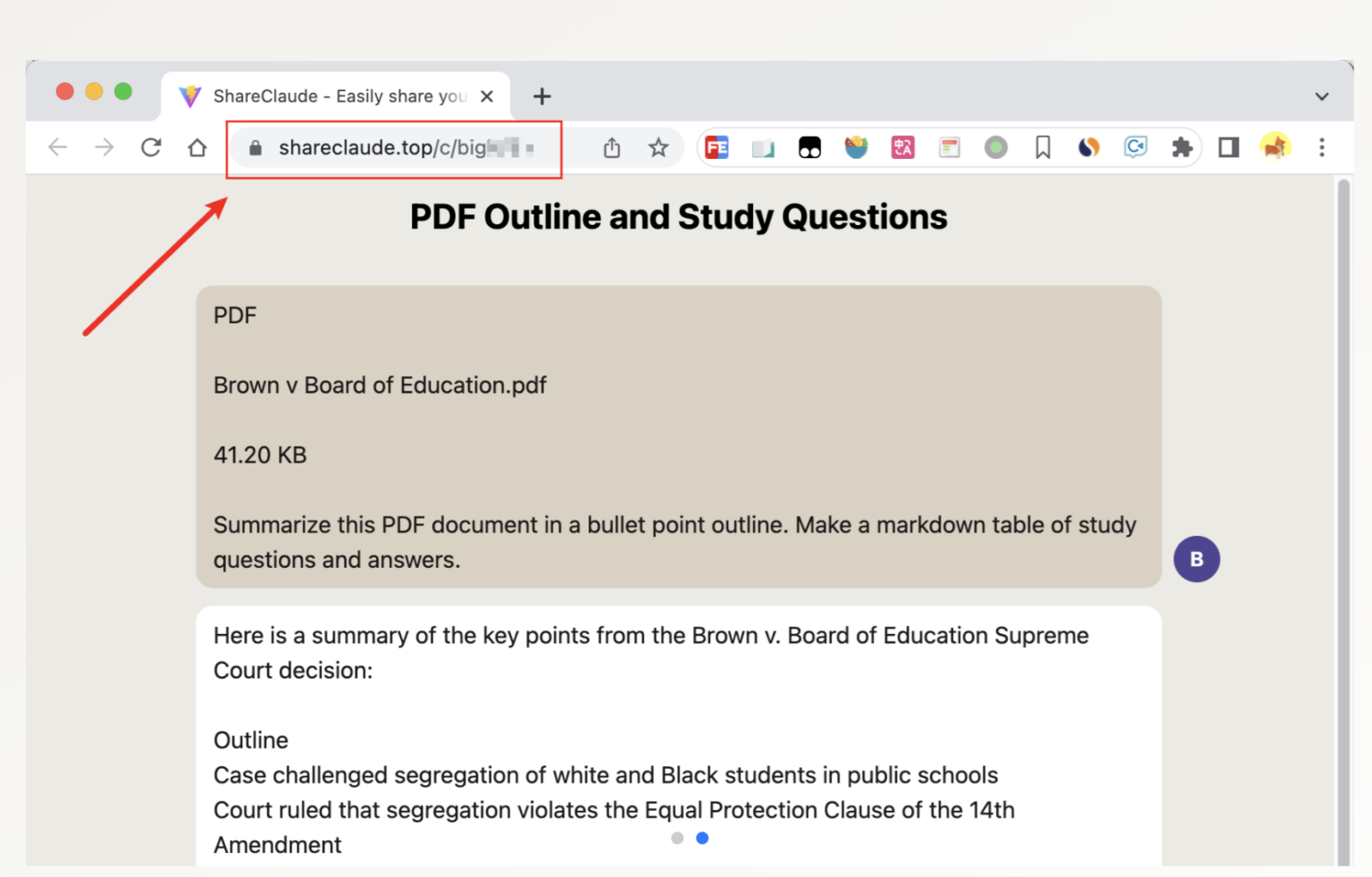Click the translate extension icon
This screenshot has height=877, width=1372.
pyautogui.click(x=902, y=147)
